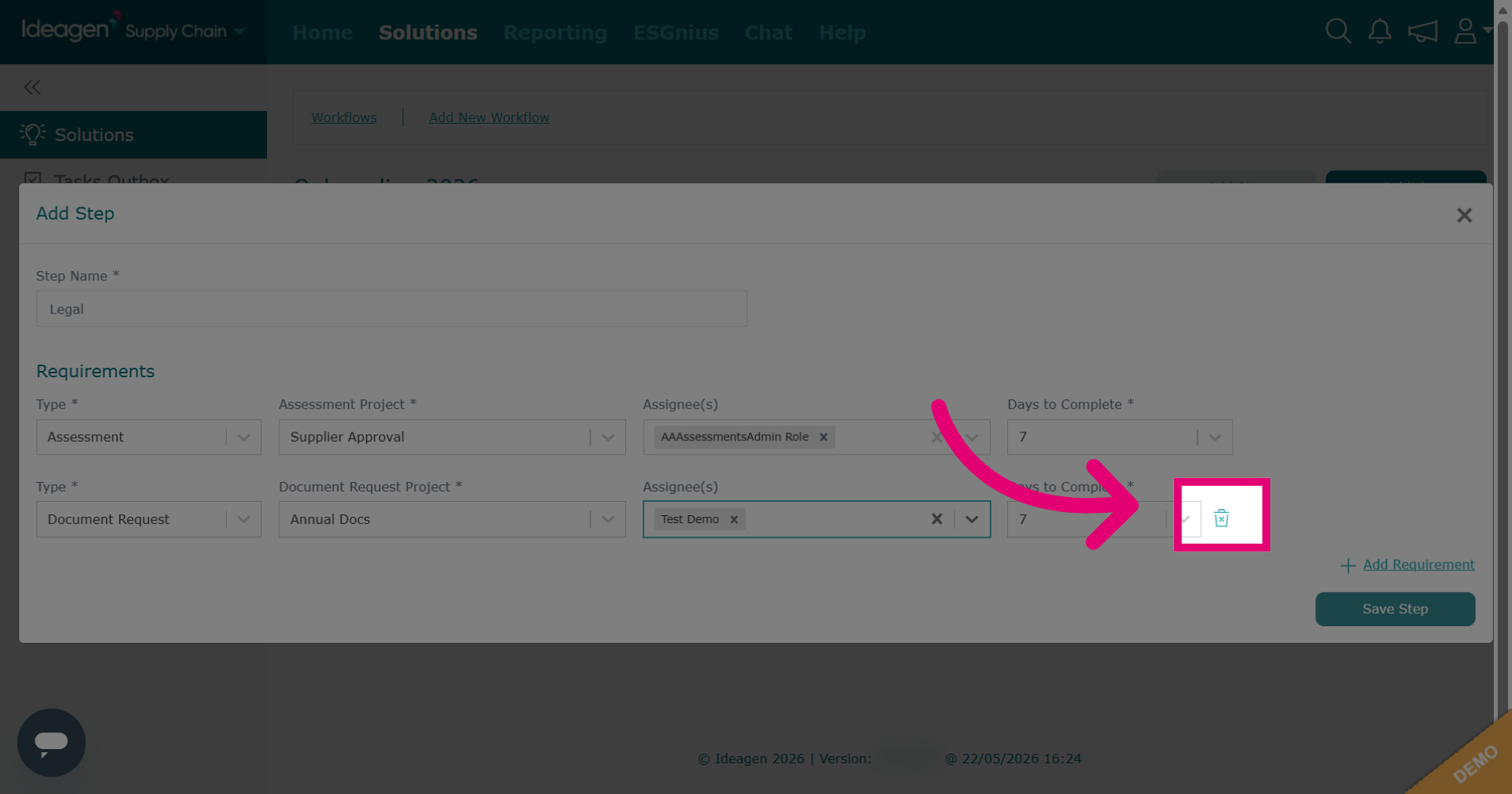This screenshot has width=1512, height=794.
Task: Click the Add Step dialog title
Action: [76, 213]
